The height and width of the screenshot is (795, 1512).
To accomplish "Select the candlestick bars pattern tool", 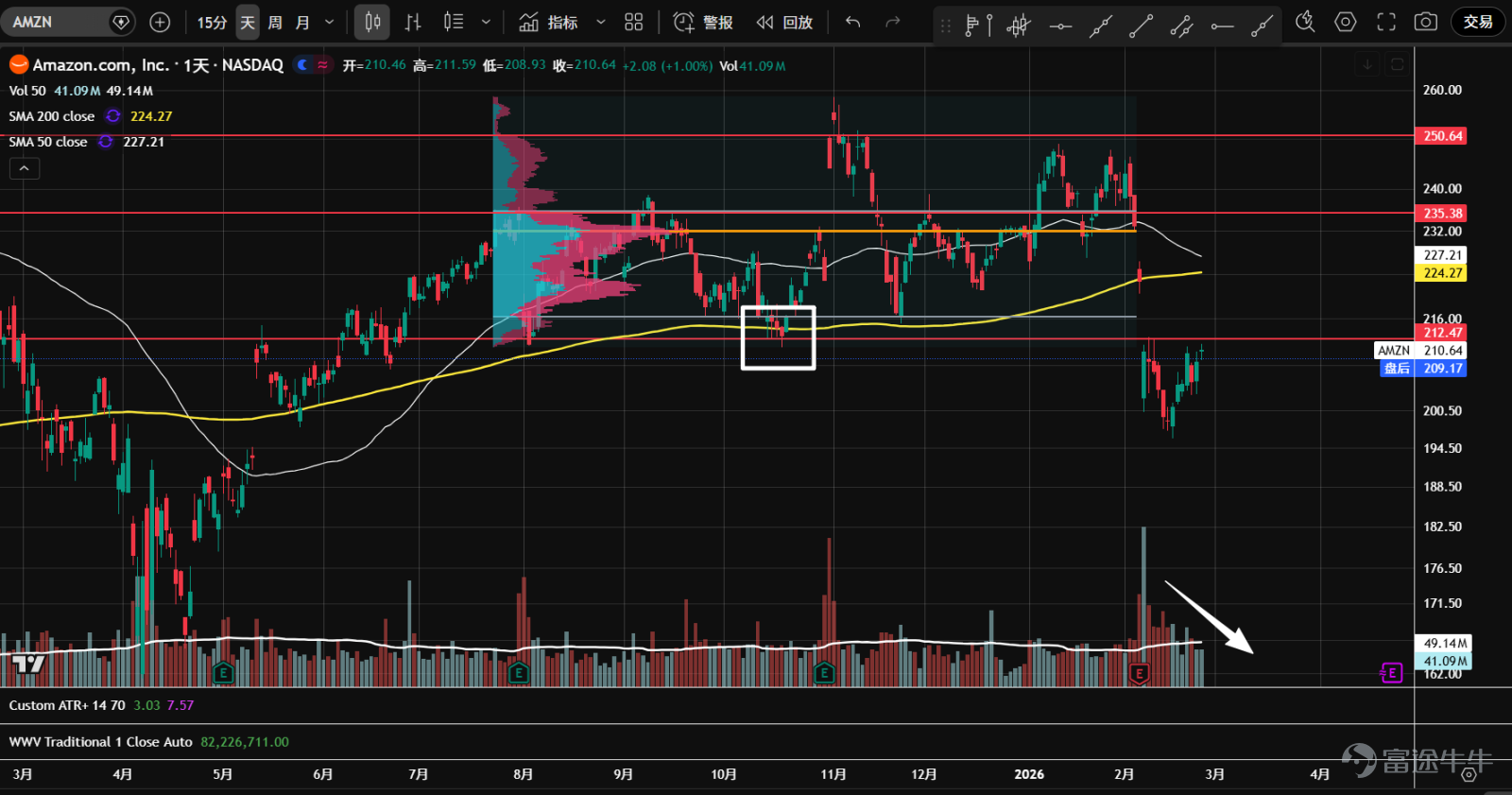I will [1019, 26].
